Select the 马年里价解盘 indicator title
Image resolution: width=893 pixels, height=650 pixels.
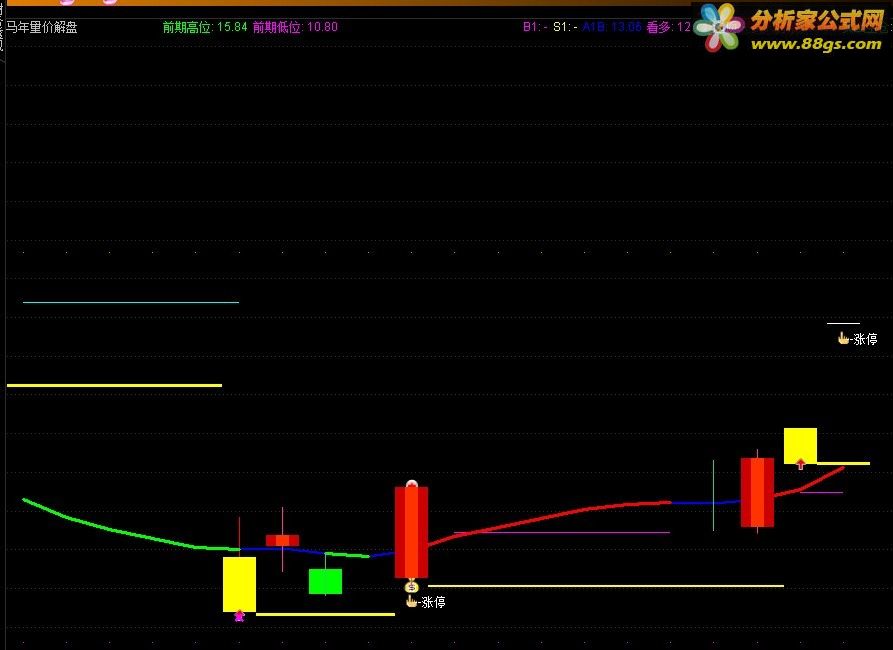pyautogui.click(x=41, y=27)
